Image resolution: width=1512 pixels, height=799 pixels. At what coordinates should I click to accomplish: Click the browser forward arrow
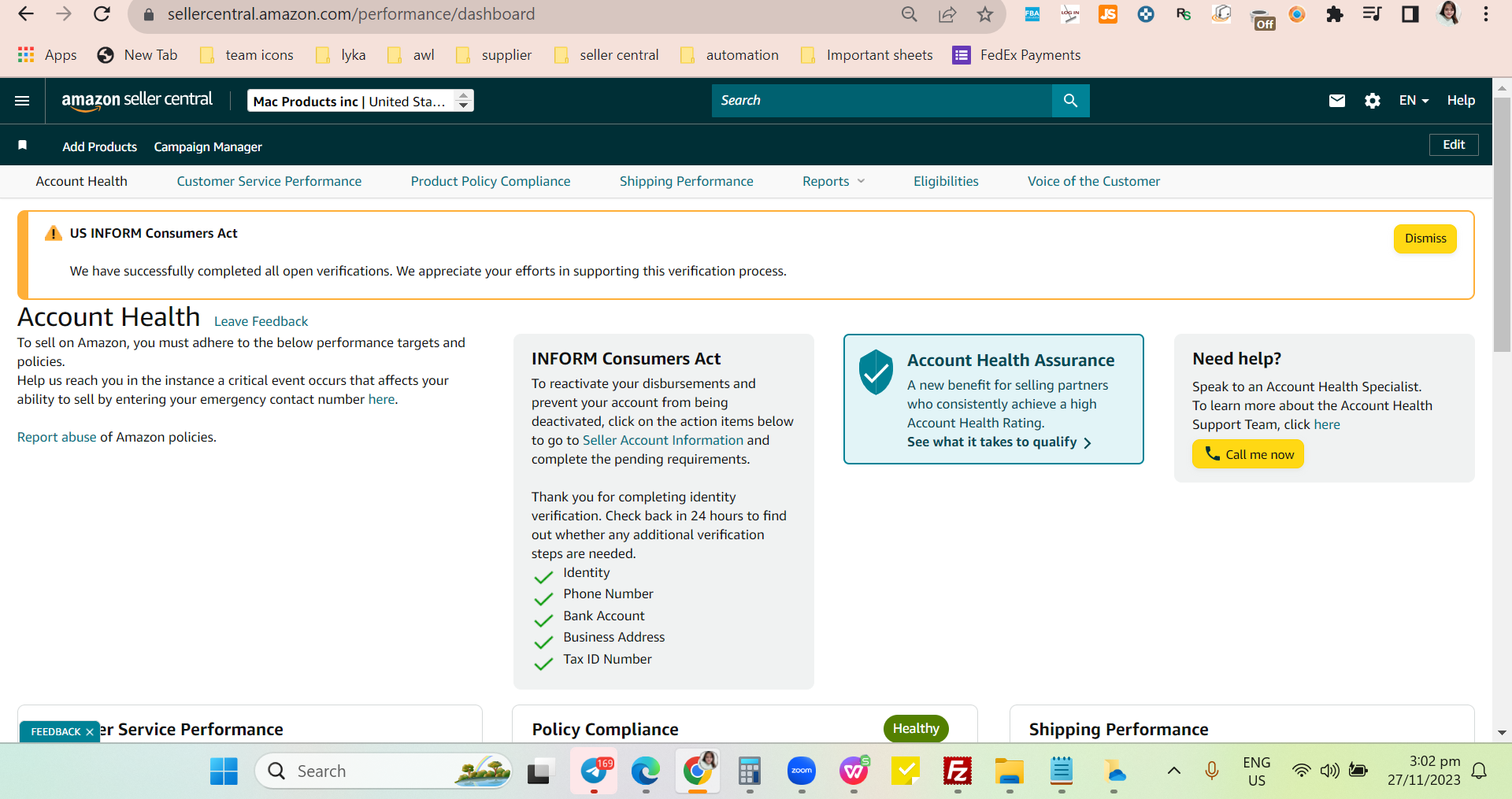point(64,14)
